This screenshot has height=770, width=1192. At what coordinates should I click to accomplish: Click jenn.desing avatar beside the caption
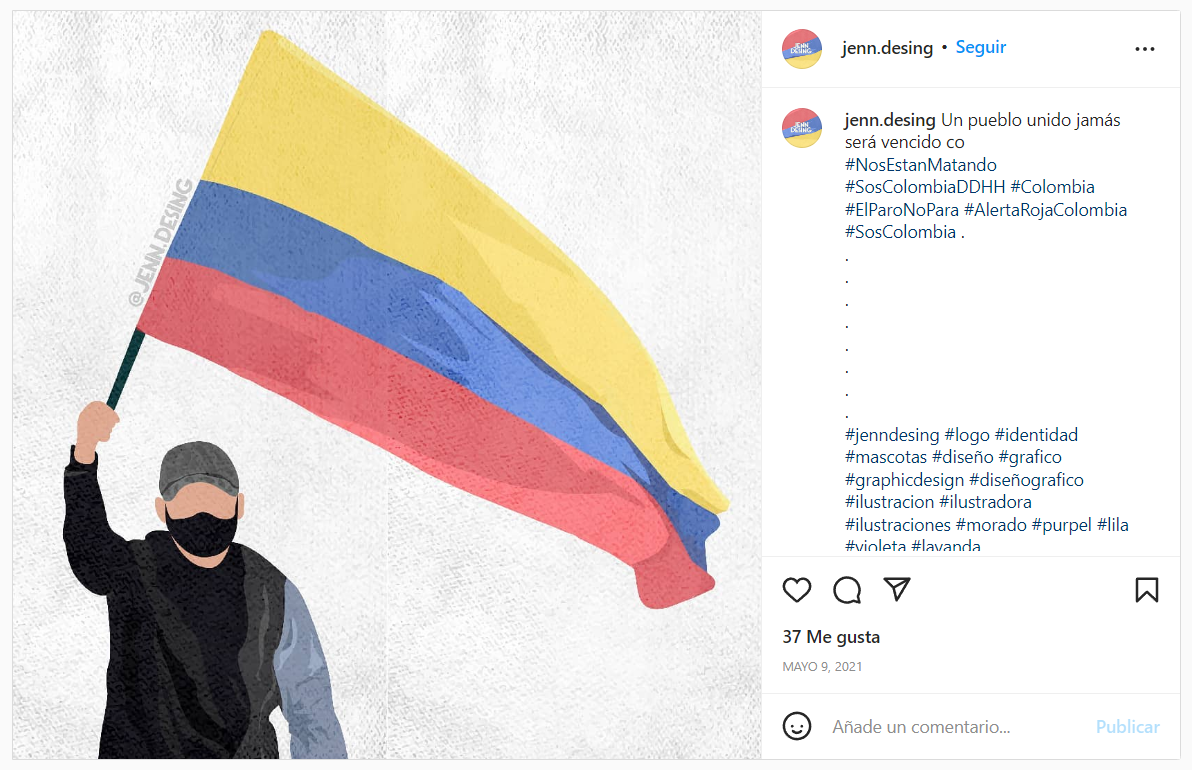coord(802,128)
